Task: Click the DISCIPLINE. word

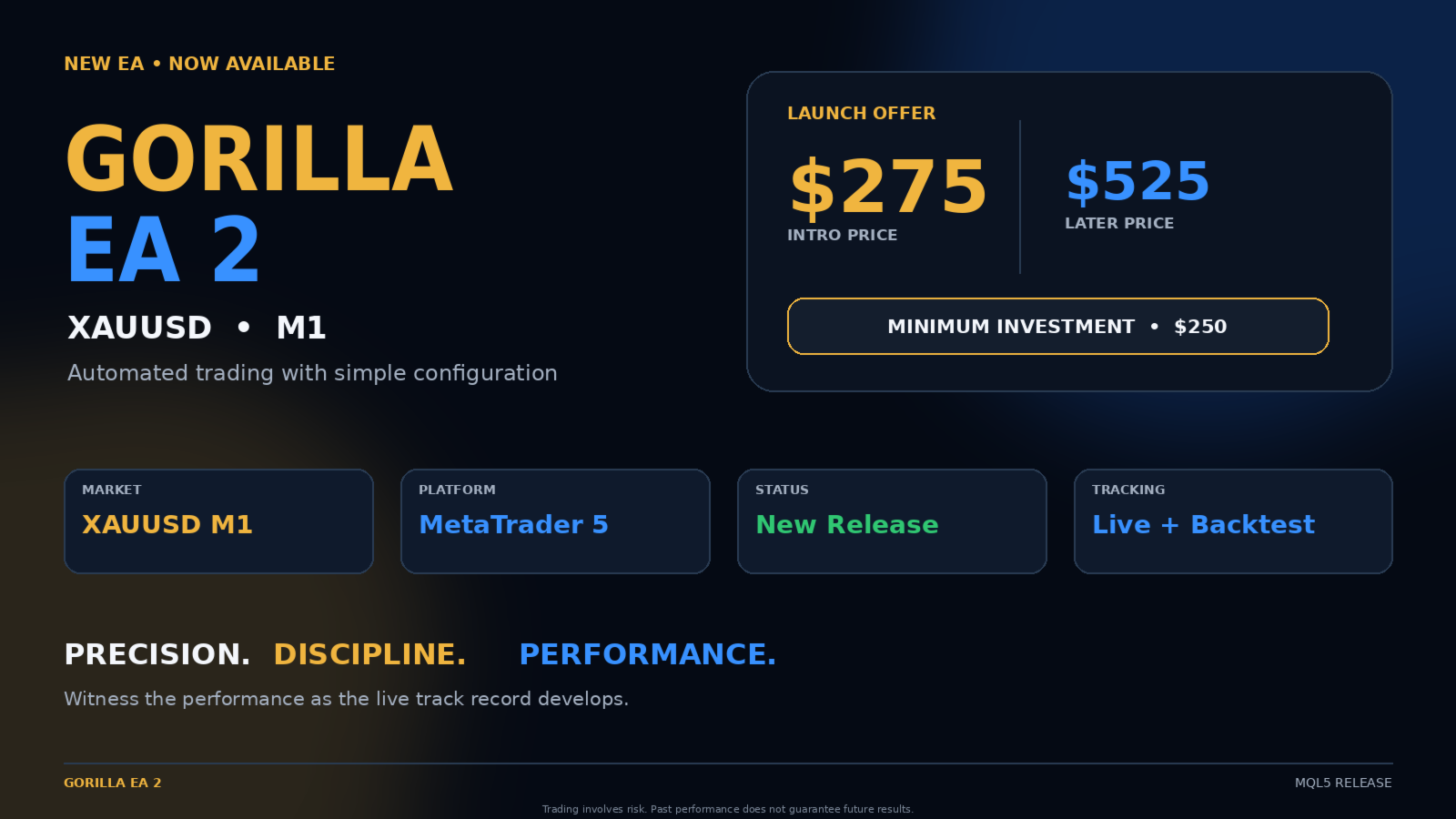Action: click(x=369, y=654)
